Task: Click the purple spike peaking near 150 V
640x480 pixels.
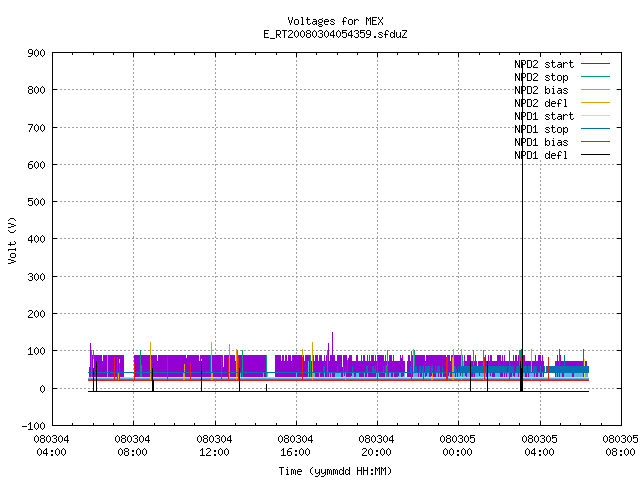Action: point(332,343)
